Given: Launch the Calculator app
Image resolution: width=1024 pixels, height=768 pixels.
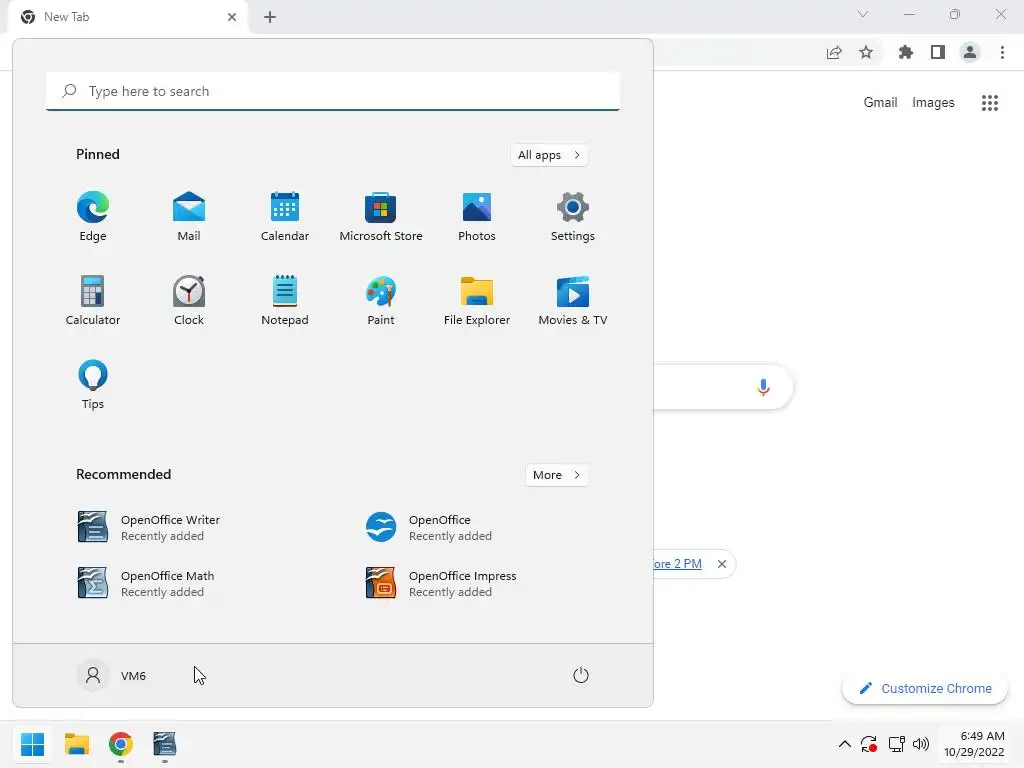Looking at the screenshot, I should (93, 300).
